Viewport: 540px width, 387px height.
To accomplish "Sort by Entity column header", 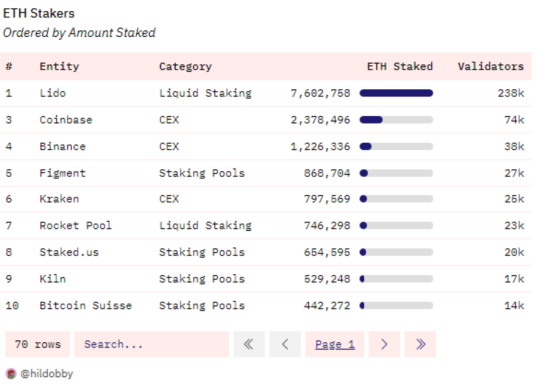I will (59, 66).
